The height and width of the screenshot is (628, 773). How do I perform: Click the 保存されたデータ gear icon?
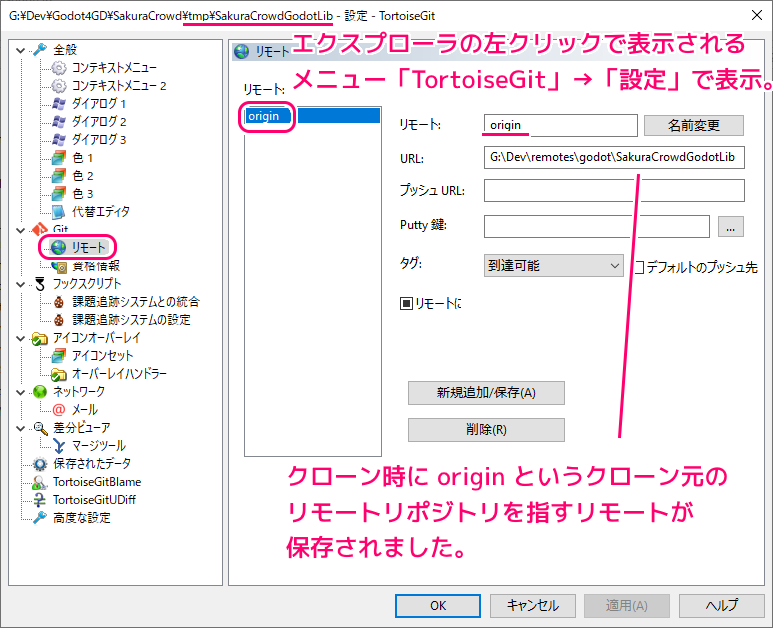(x=40, y=463)
